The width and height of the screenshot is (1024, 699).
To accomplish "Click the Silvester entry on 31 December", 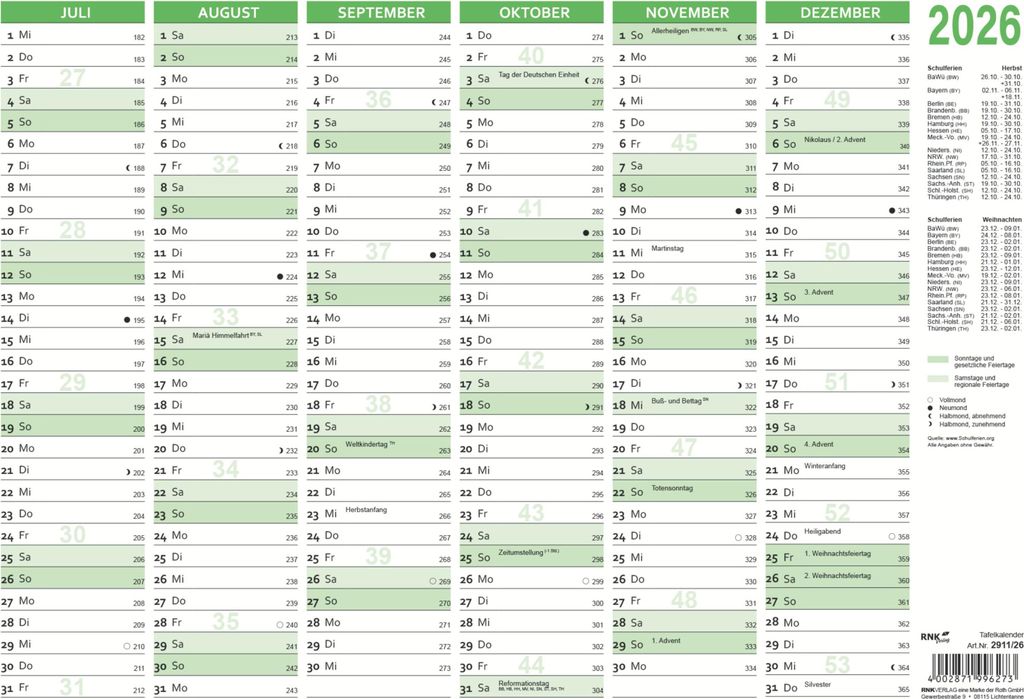I will (818, 685).
